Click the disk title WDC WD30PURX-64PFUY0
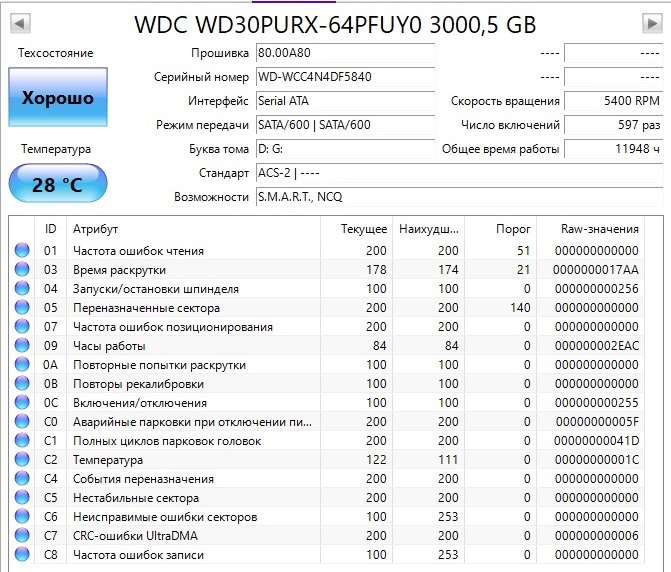Image resolution: width=671 pixels, height=572 pixels. (278, 24)
